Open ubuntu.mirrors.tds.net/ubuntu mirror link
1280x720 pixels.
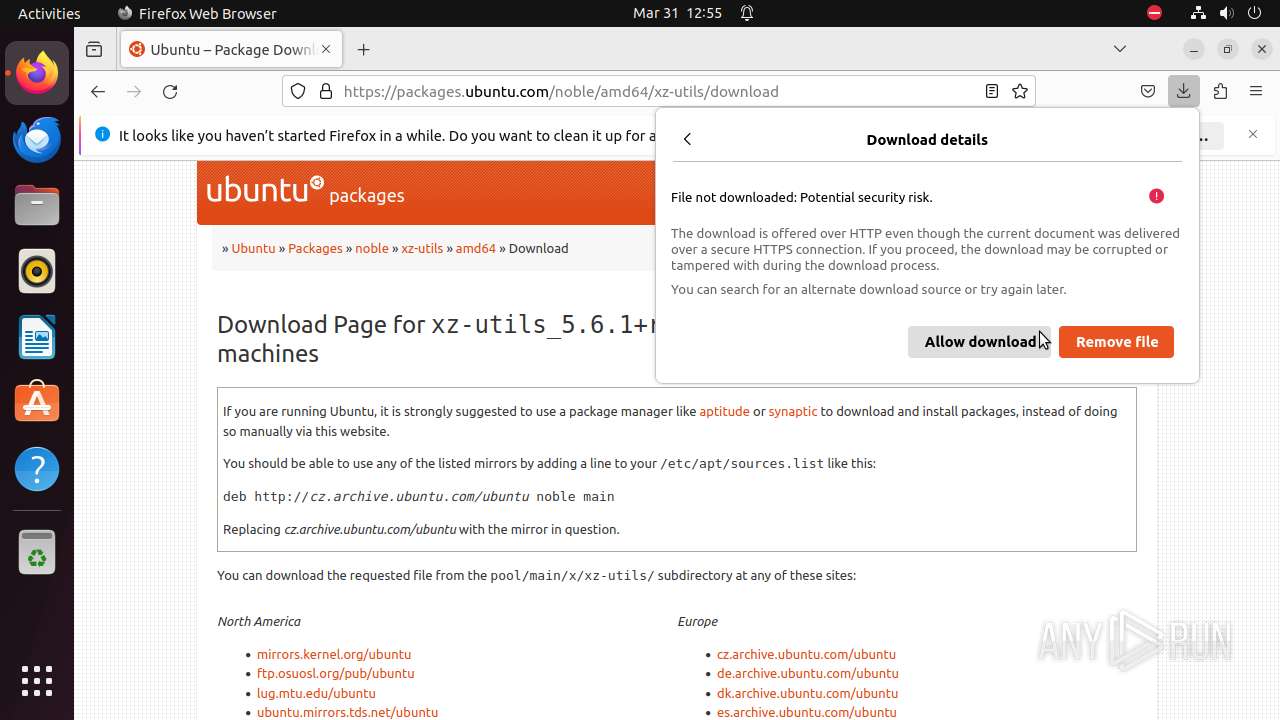pyautogui.click(x=347, y=712)
